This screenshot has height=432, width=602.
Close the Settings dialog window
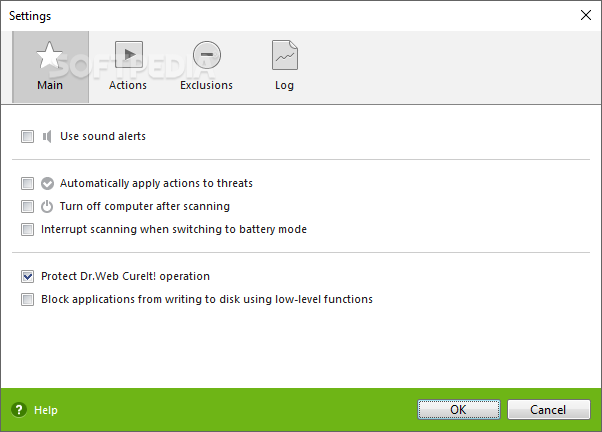[x=586, y=15]
